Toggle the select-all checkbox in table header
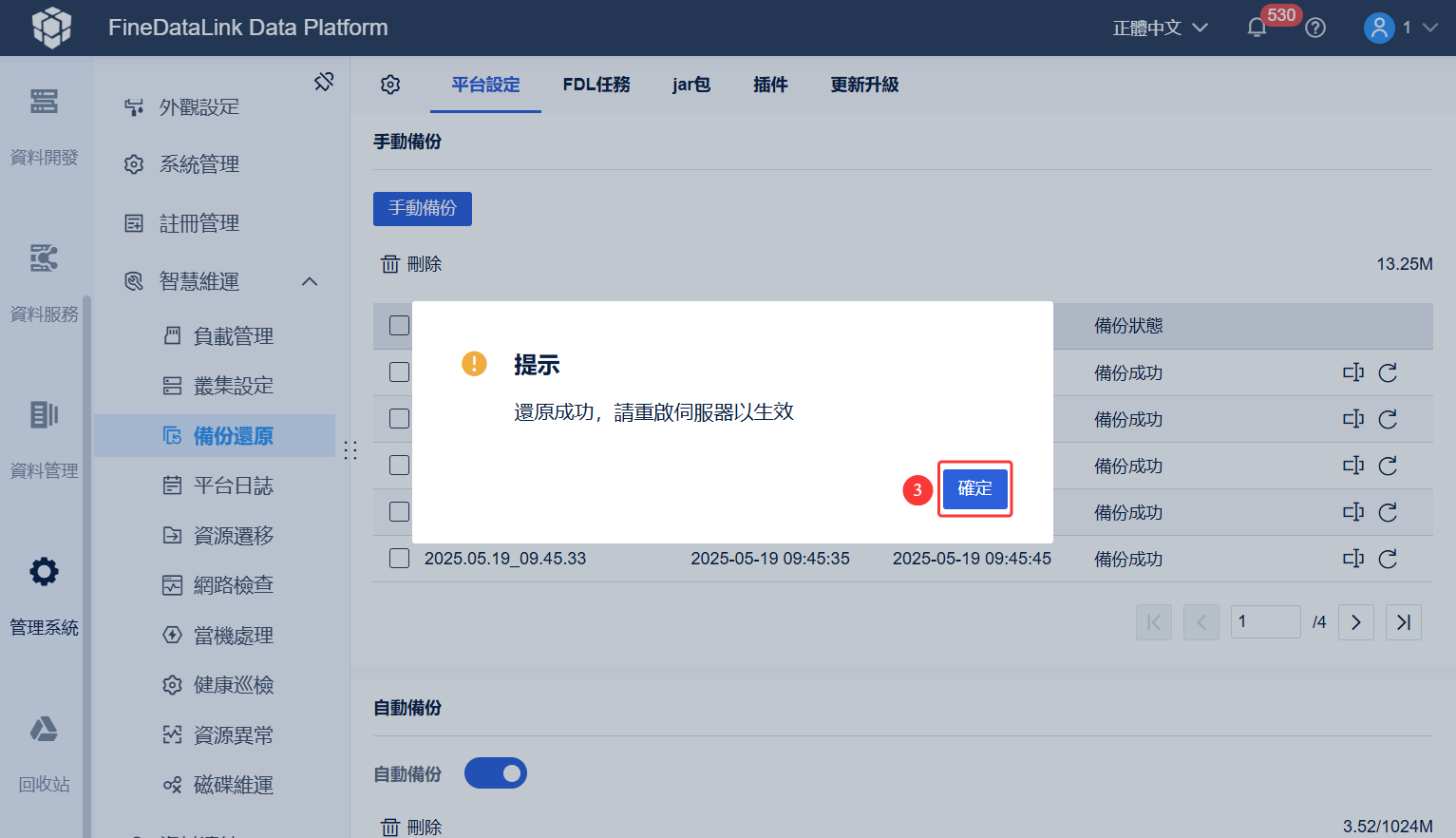Screen dimensions: 1456x838 [400, 326]
